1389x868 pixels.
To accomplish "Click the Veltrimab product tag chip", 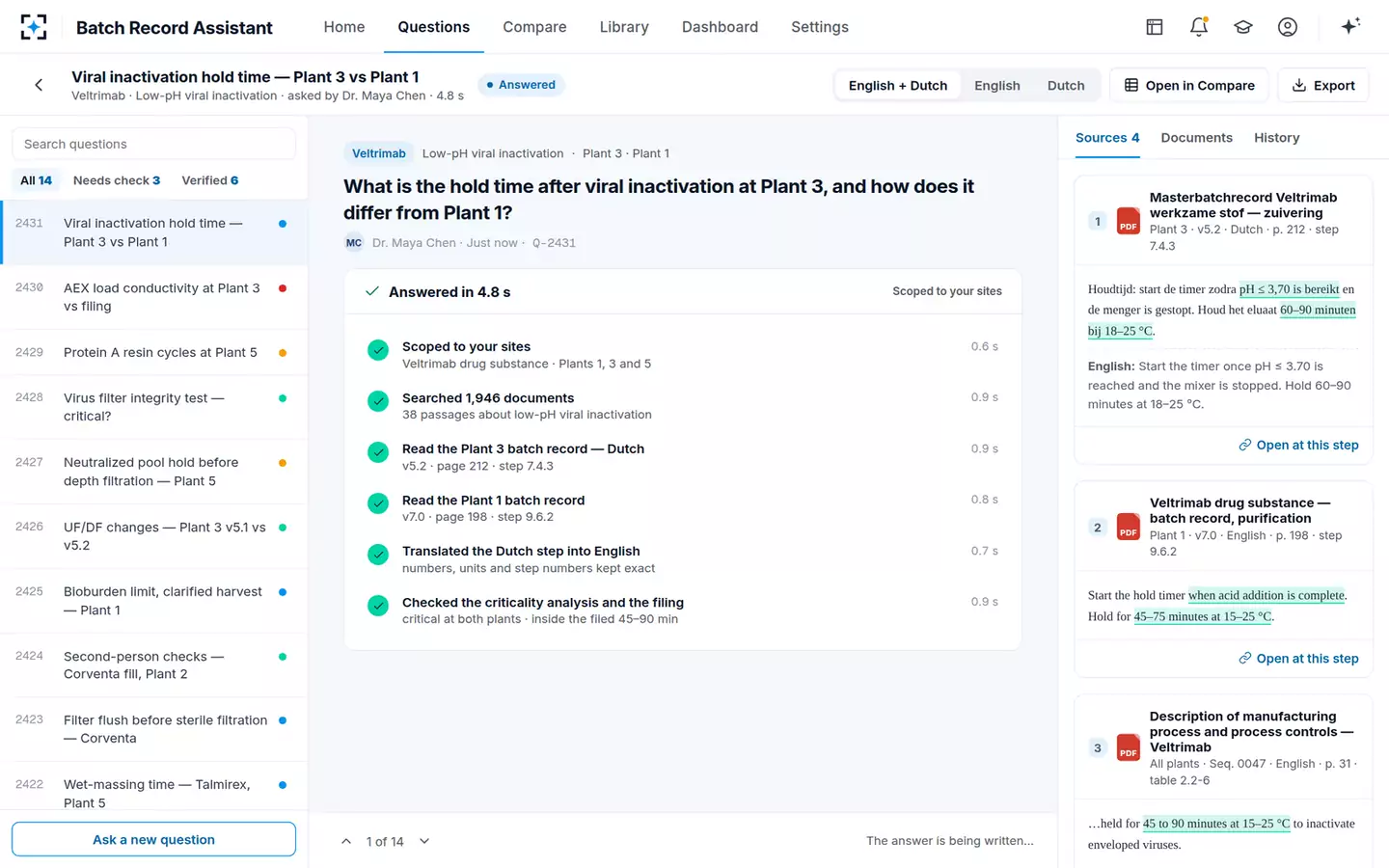I will click(x=378, y=153).
